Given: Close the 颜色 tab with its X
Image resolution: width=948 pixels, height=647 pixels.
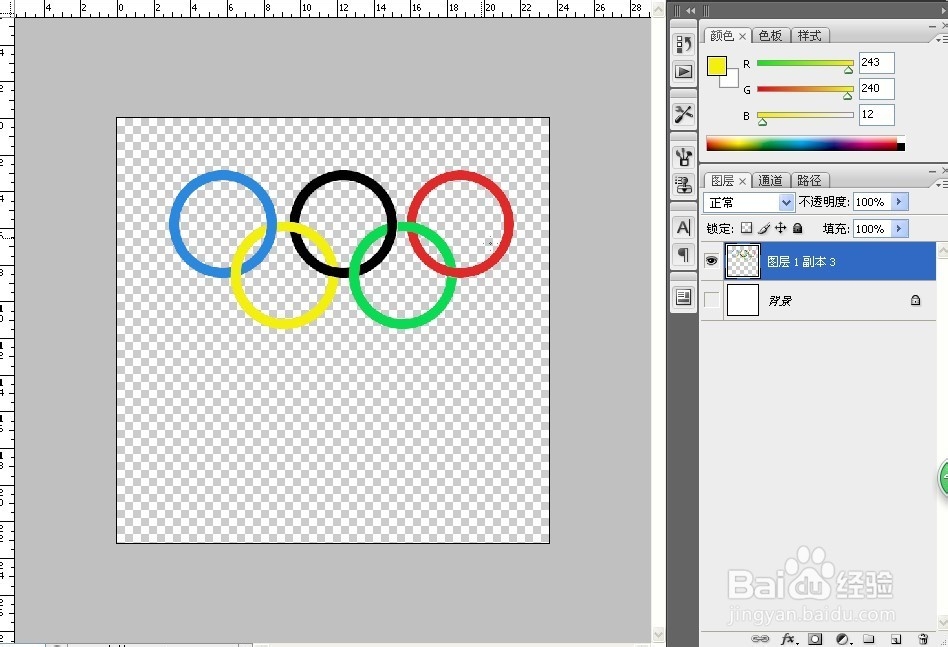Looking at the screenshot, I should 742,36.
